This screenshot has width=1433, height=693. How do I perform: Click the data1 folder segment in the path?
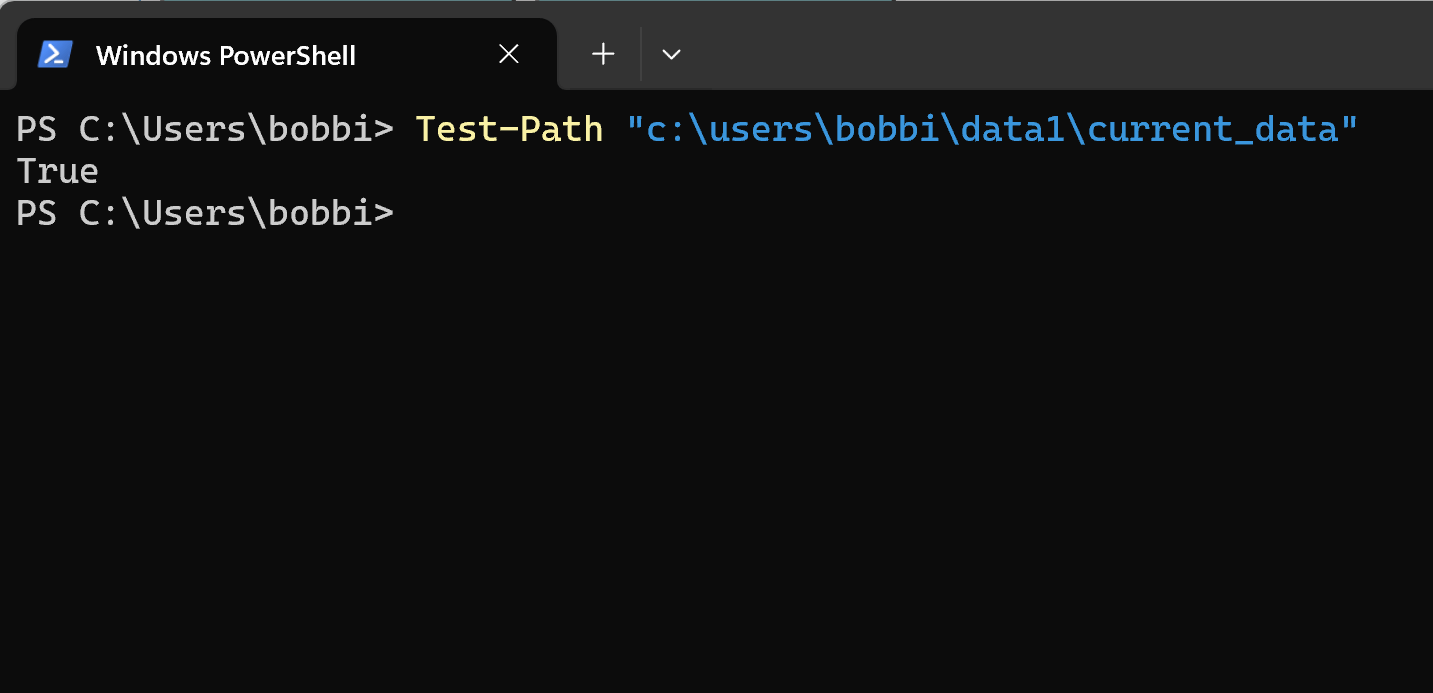[1013, 129]
